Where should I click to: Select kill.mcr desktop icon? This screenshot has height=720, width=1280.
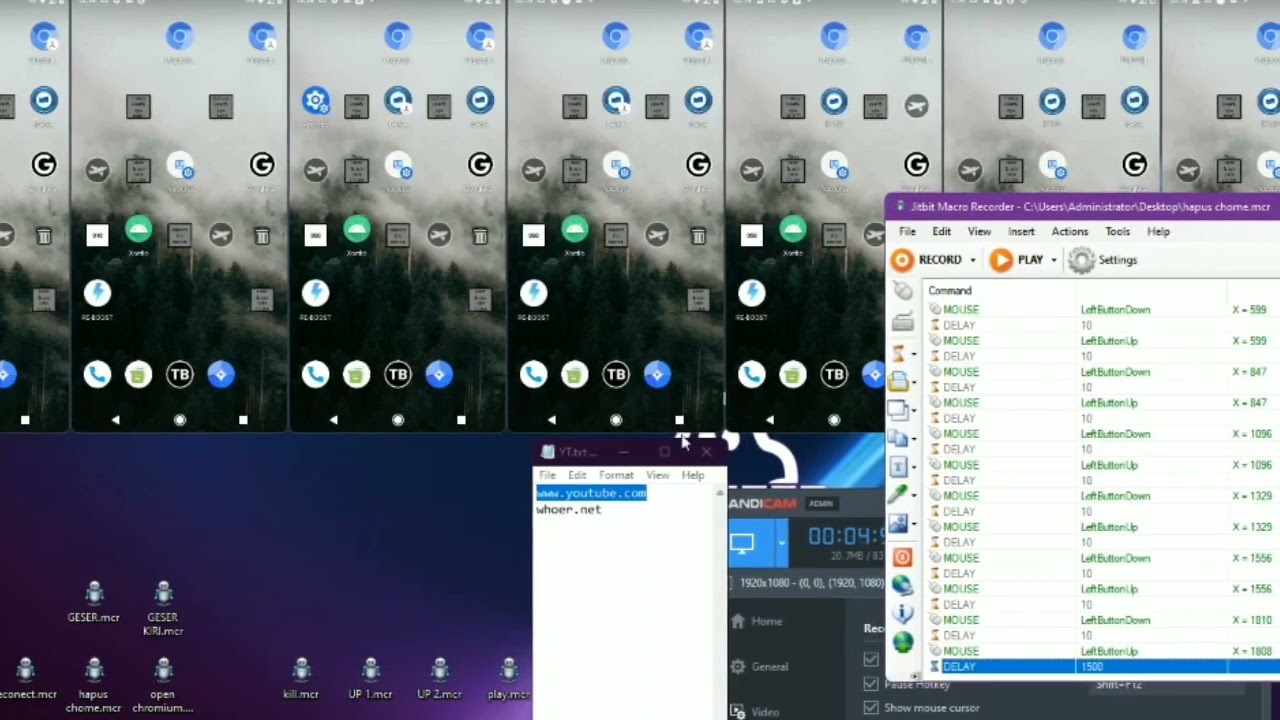[301, 679]
